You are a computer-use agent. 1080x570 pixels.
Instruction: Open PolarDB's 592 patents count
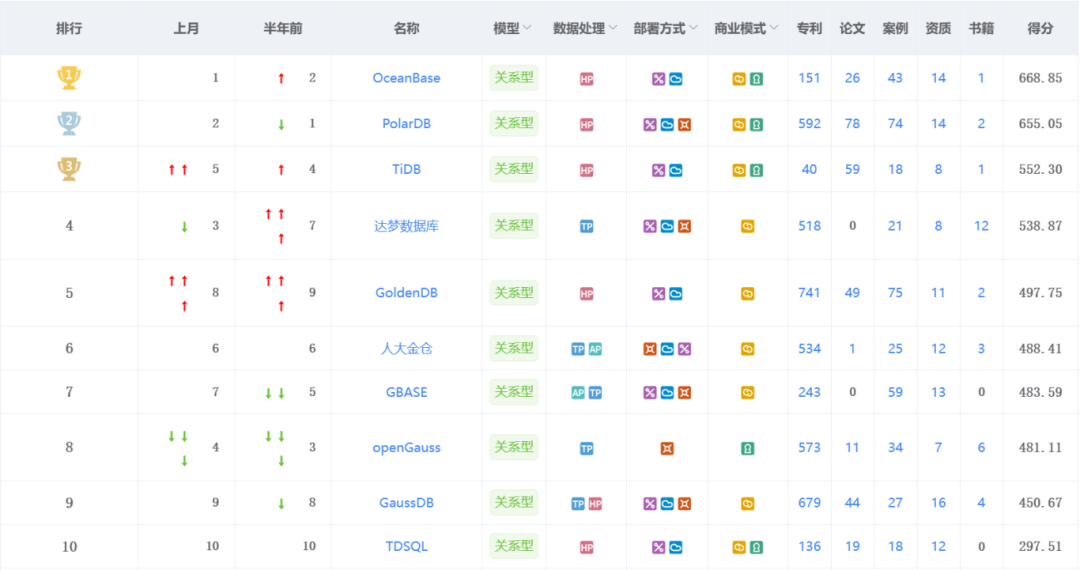tap(809, 123)
